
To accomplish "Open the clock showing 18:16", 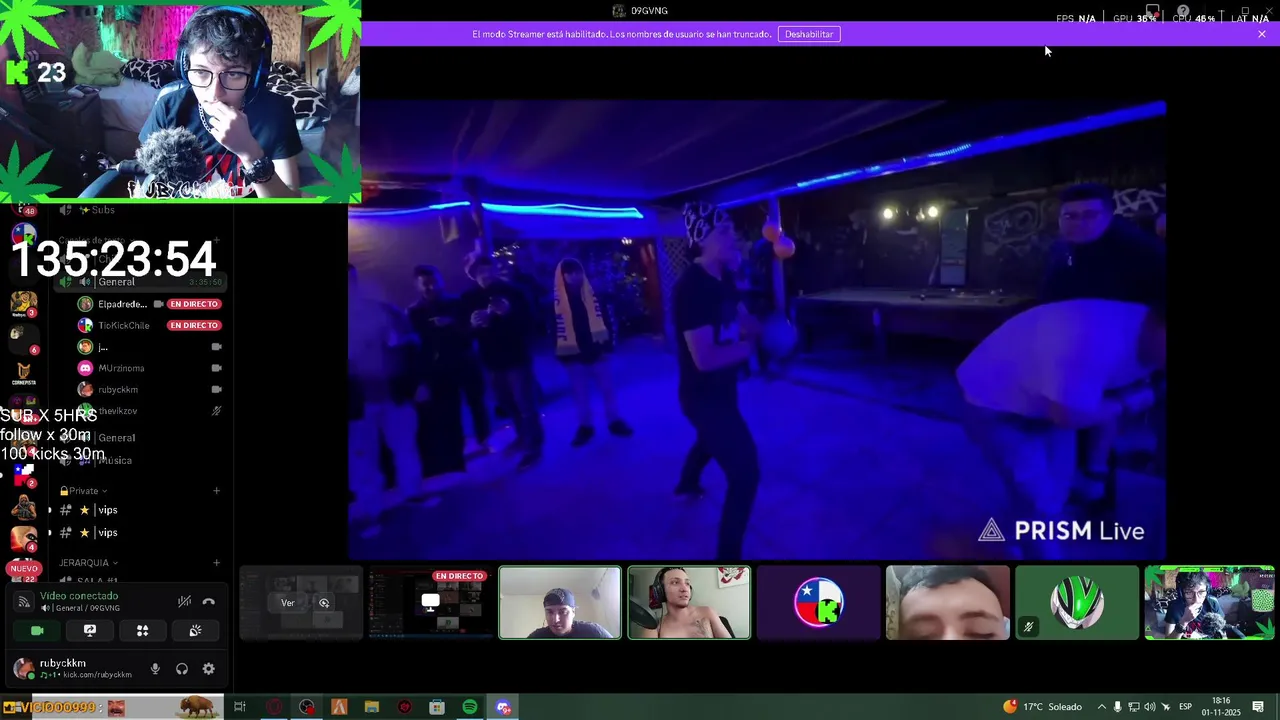I will pos(1221,707).
